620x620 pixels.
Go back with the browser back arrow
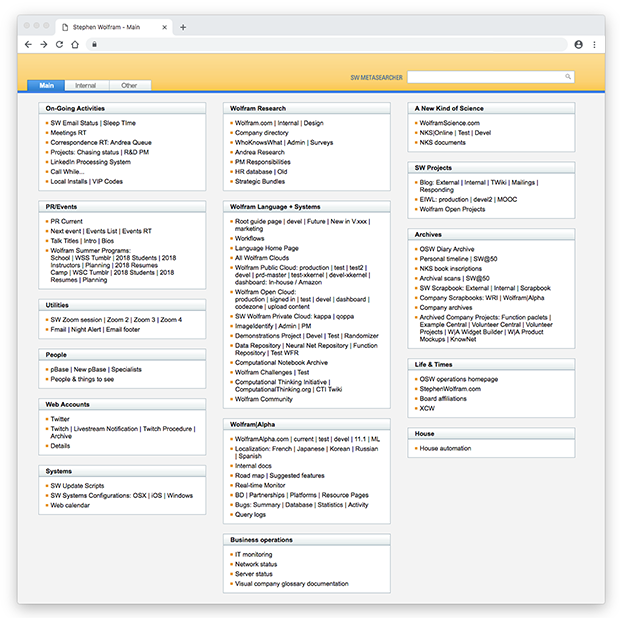pos(28,44)
